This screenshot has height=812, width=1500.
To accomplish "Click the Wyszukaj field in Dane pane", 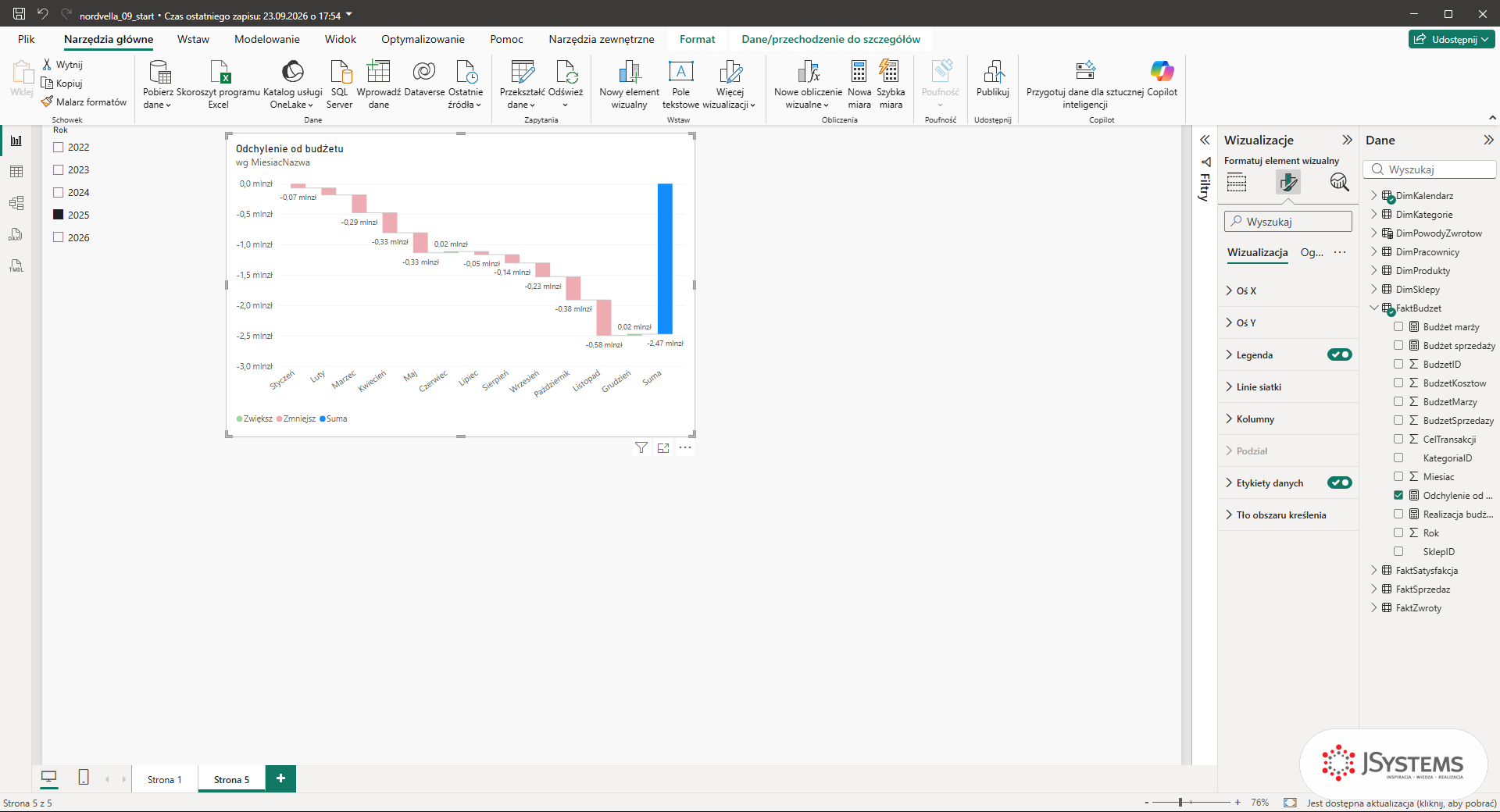I will (1430, 169).
